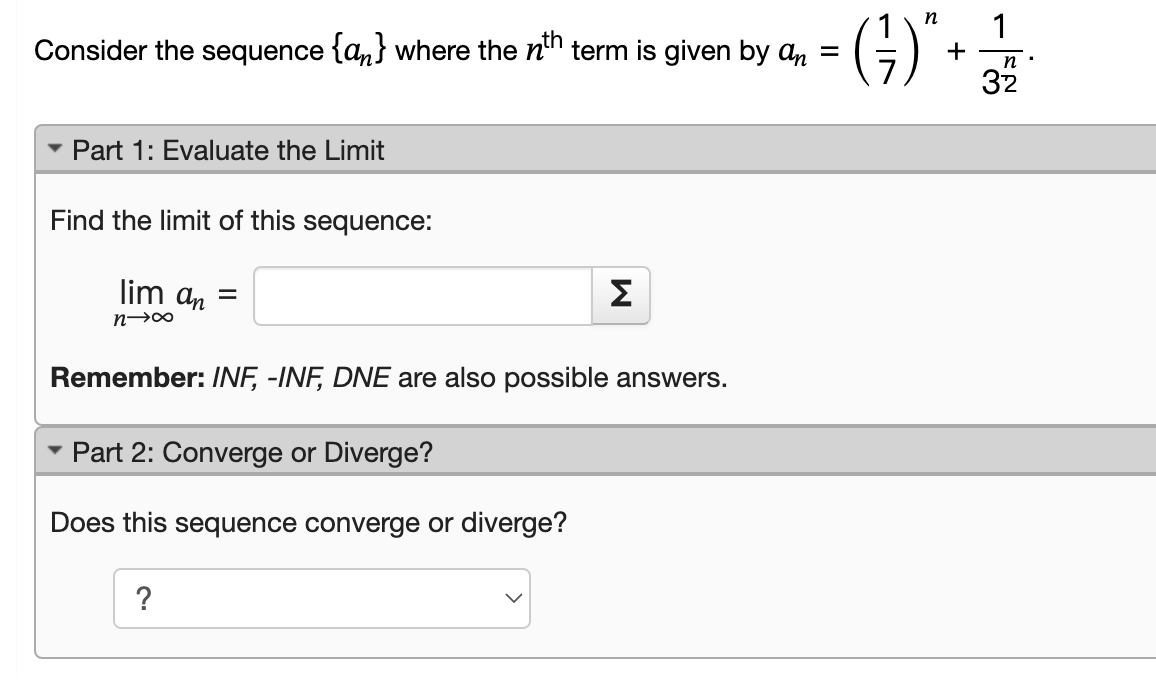Click the (1/7)^n term in the formula
This screenshot has height=688, width=1156.
click(896, 49)
